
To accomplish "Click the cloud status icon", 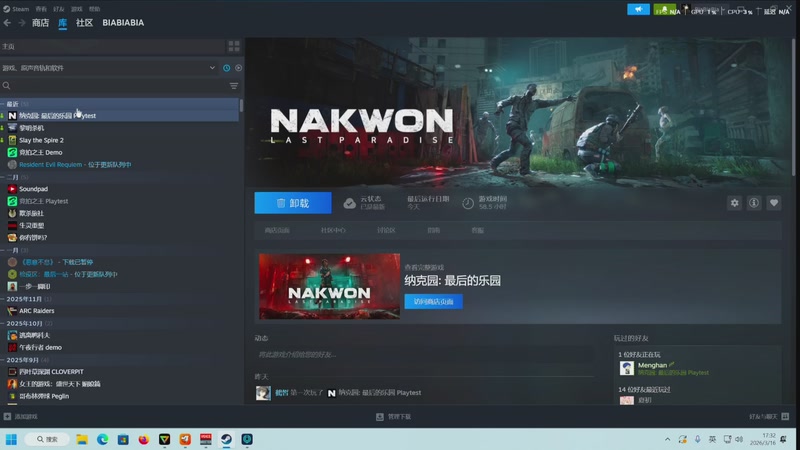I will tap(349, 203).
